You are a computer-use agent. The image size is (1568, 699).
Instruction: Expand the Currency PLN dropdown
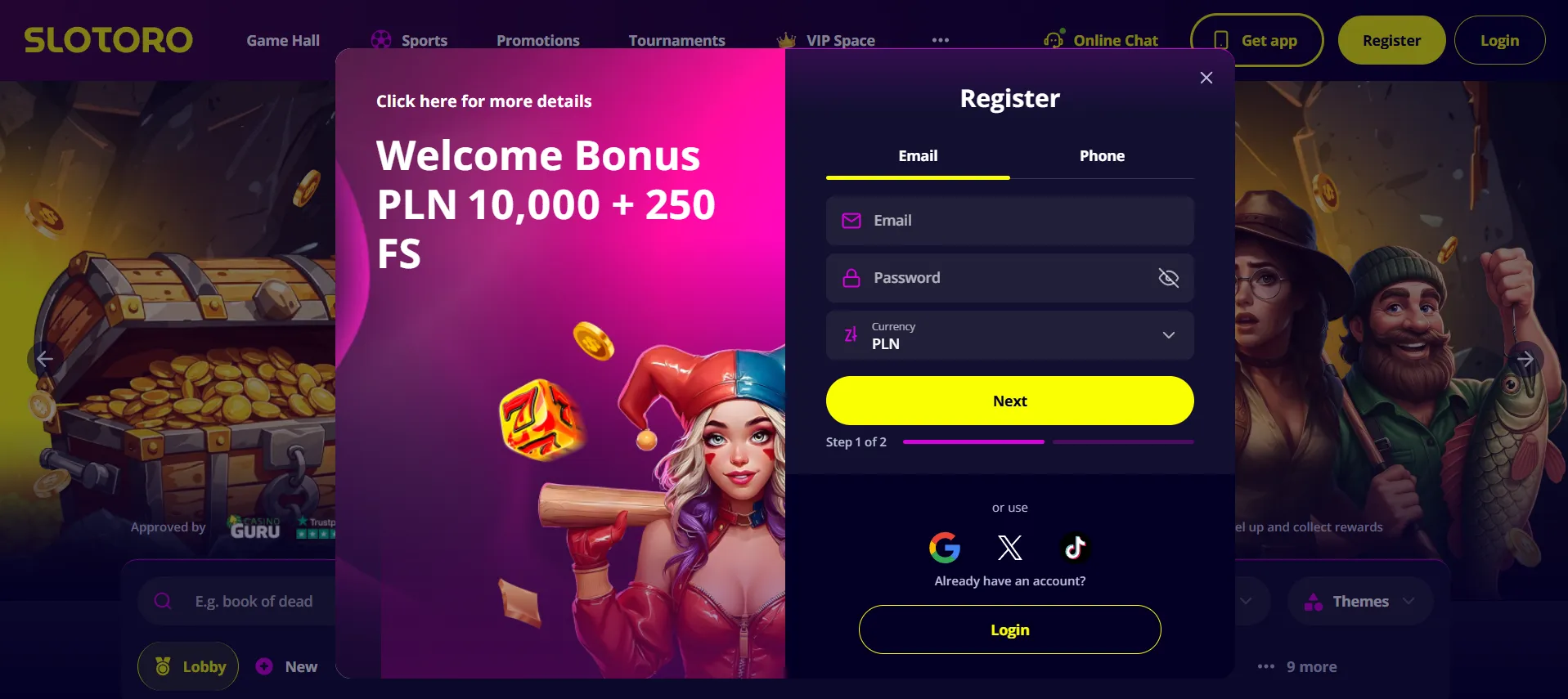1010,335
